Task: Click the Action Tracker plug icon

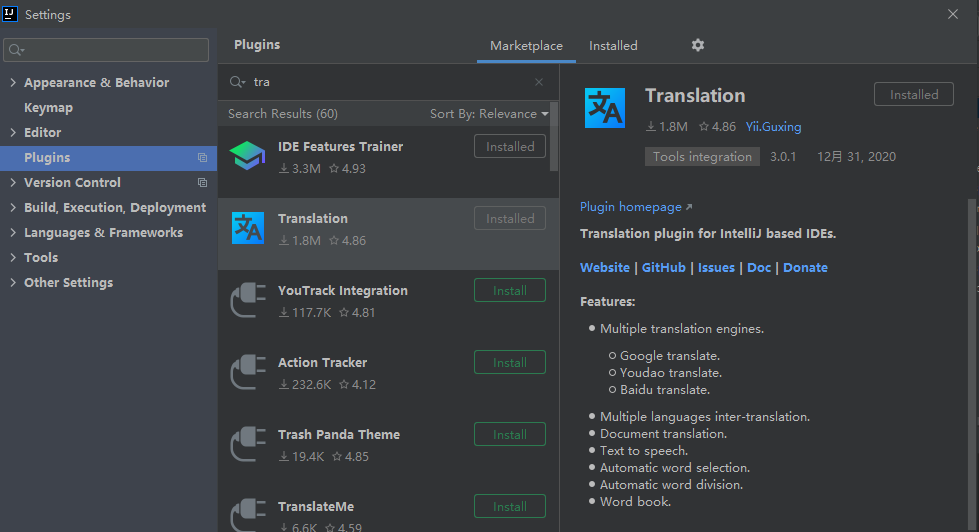Action: 247,372
